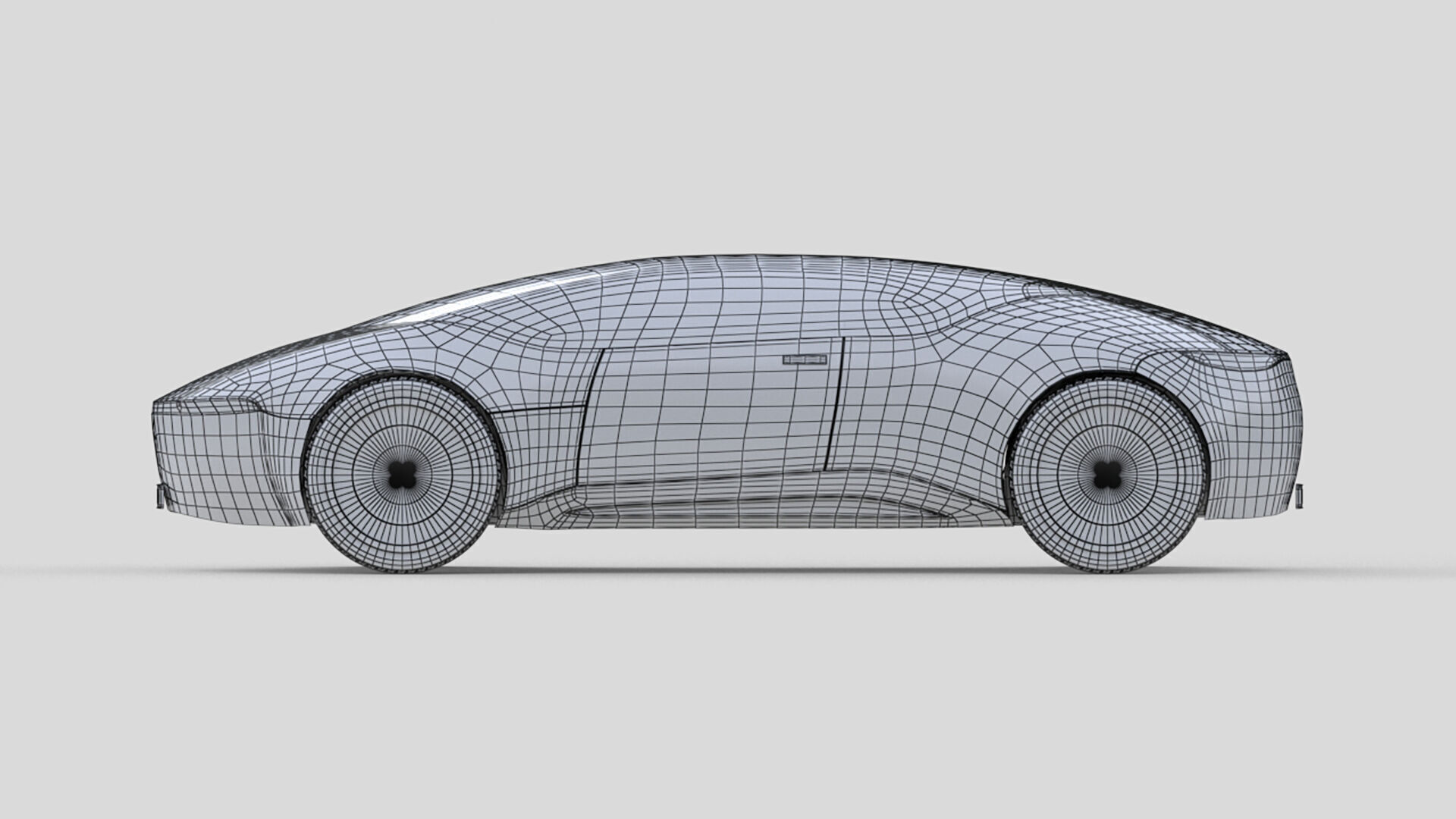Pick the small bracket beside the left wheel
This screenshot has width=1456, height=819.
(160, 496)
